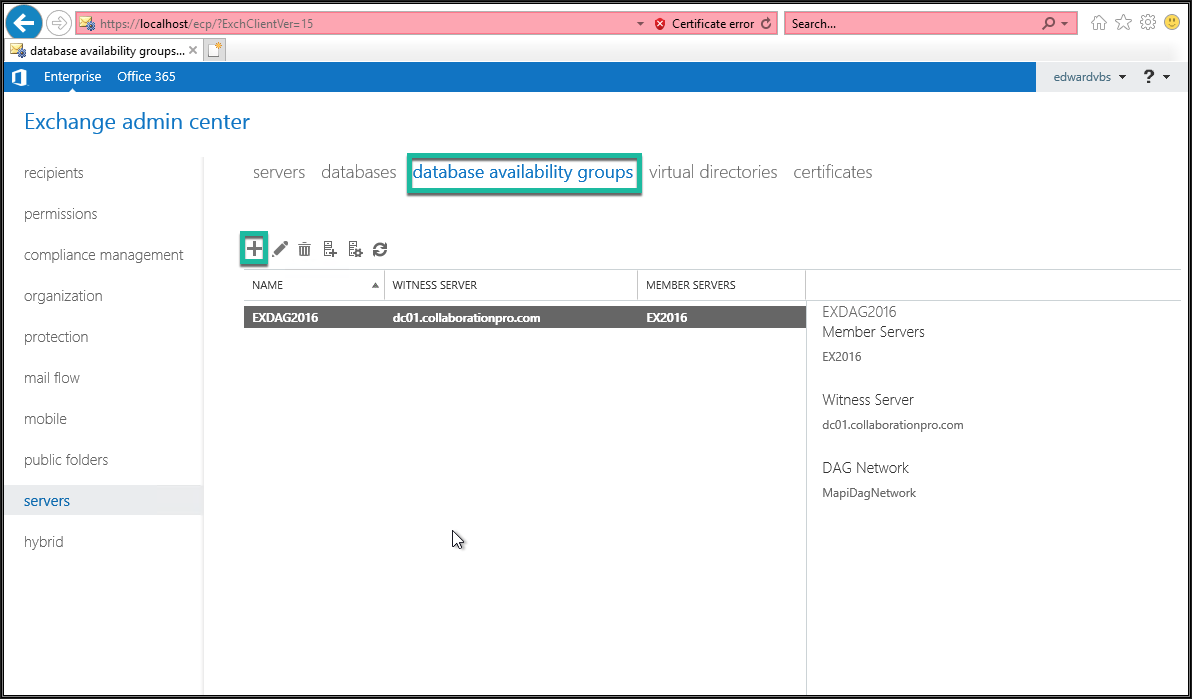Switch to Office 365 in the blue bar

(x=146, y=77)
